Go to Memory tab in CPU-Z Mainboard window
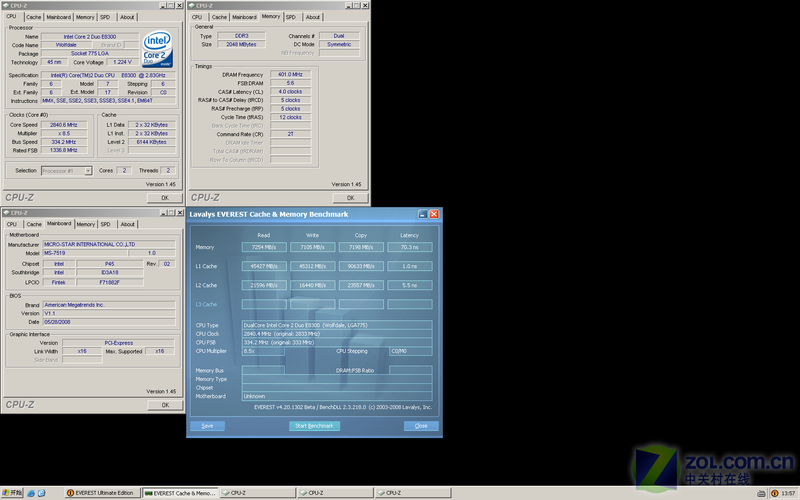800x500 pixels. coord(86,224)
